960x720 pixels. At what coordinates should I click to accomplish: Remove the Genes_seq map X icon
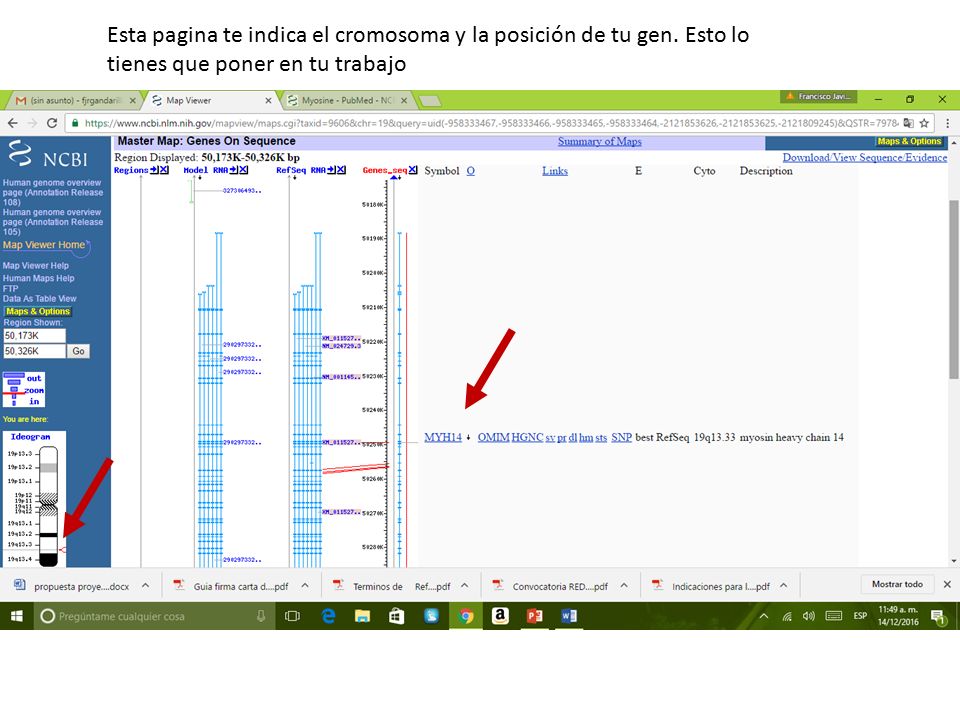[413, 170]
